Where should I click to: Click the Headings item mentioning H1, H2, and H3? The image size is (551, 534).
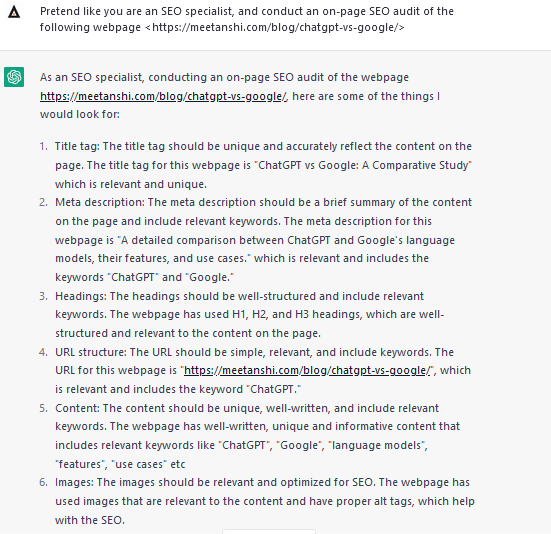pyautogui.click(x=249, y=314)
